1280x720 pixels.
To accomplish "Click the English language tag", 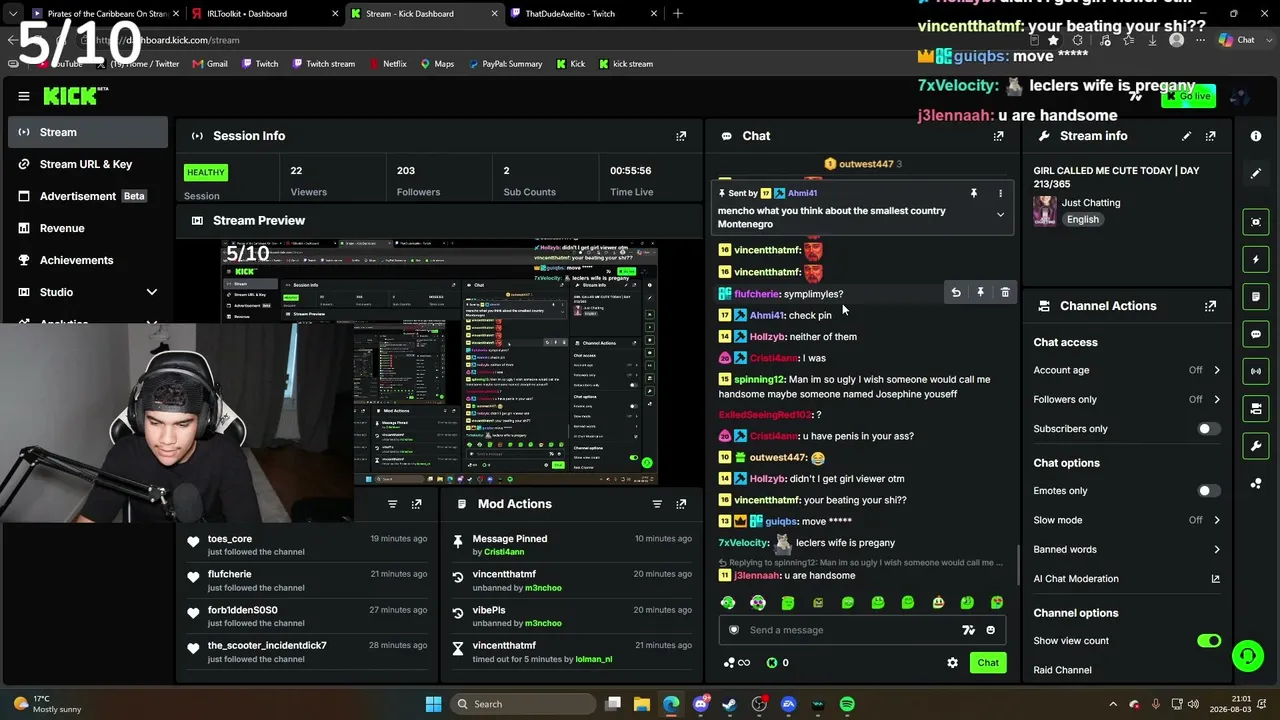I will 1082,220.
